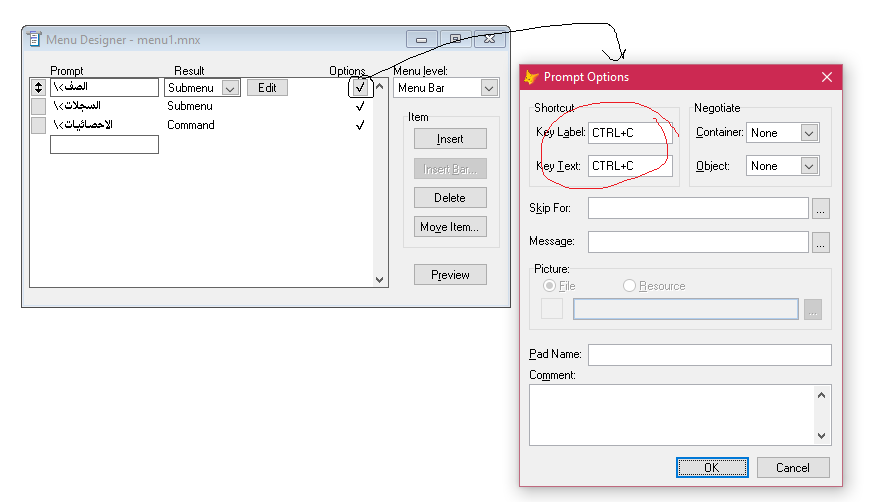Toggle the Options check button for the first row

point(360,87)
